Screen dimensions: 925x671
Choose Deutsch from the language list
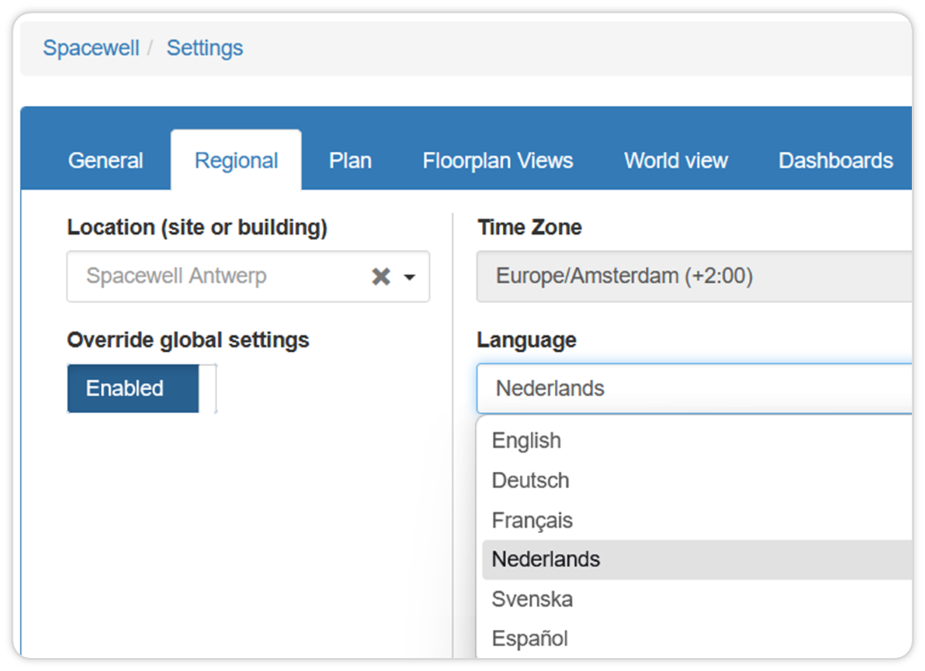[x=697, y=480]
